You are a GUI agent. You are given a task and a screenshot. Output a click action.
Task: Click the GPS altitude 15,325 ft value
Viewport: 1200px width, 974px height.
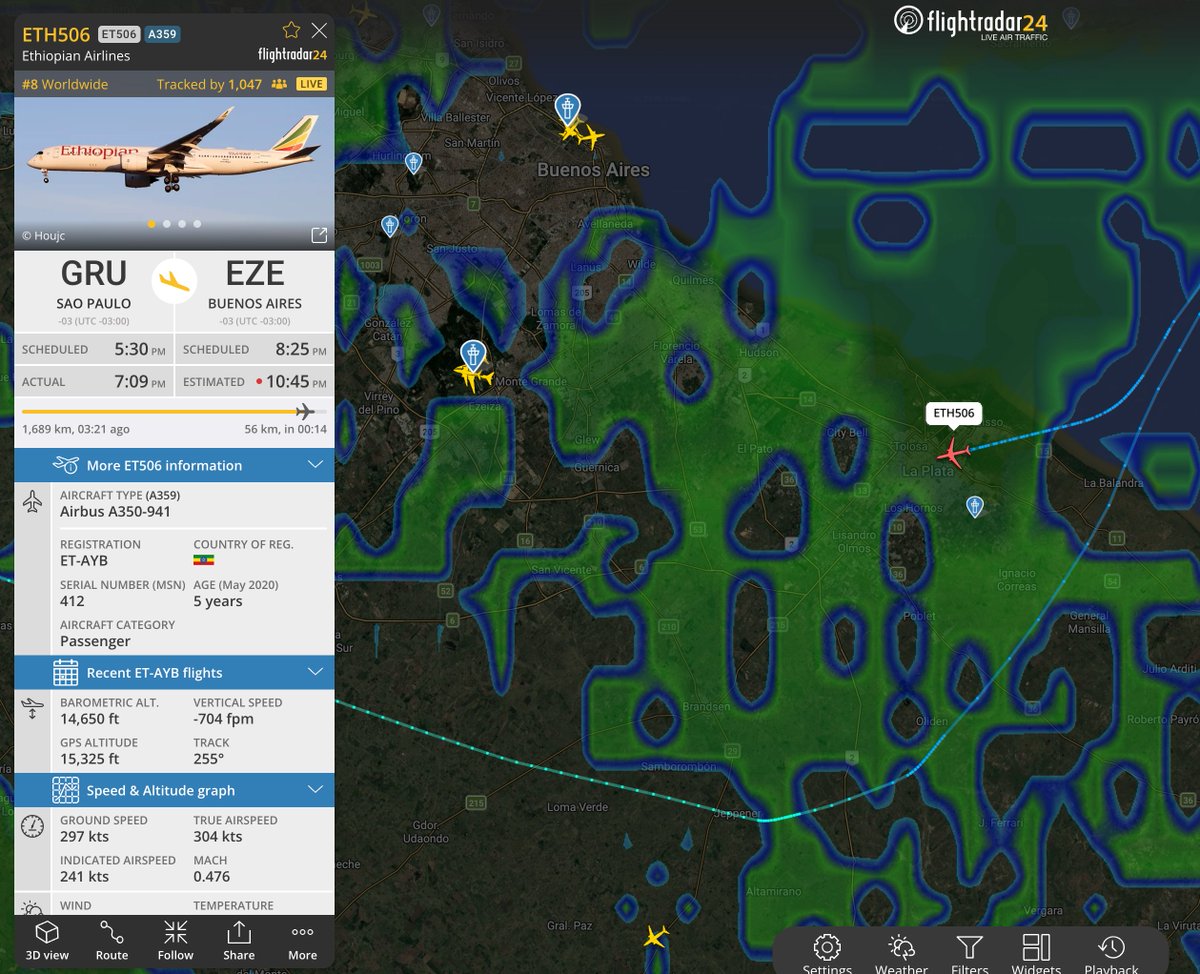pyautogui.click(x=89, y=759)
